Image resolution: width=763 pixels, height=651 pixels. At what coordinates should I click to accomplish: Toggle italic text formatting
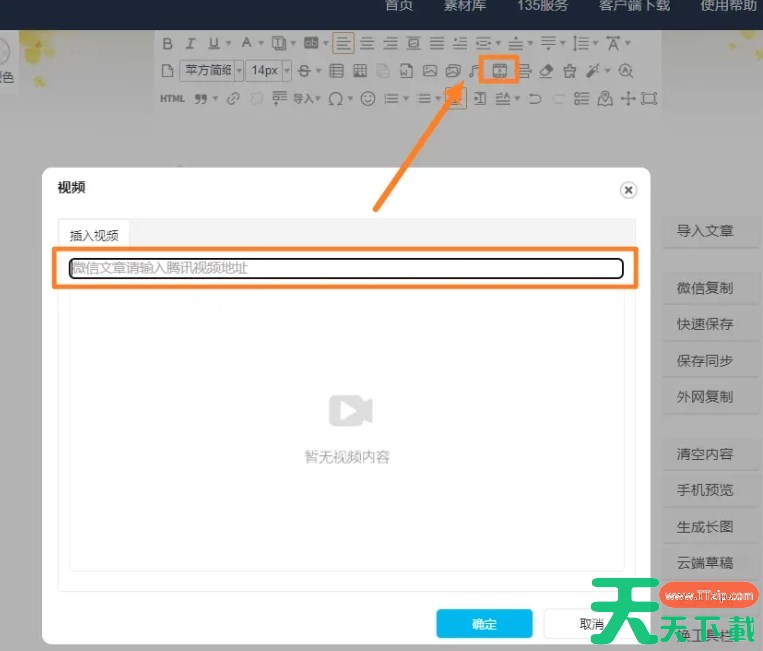tap(190, 43)
